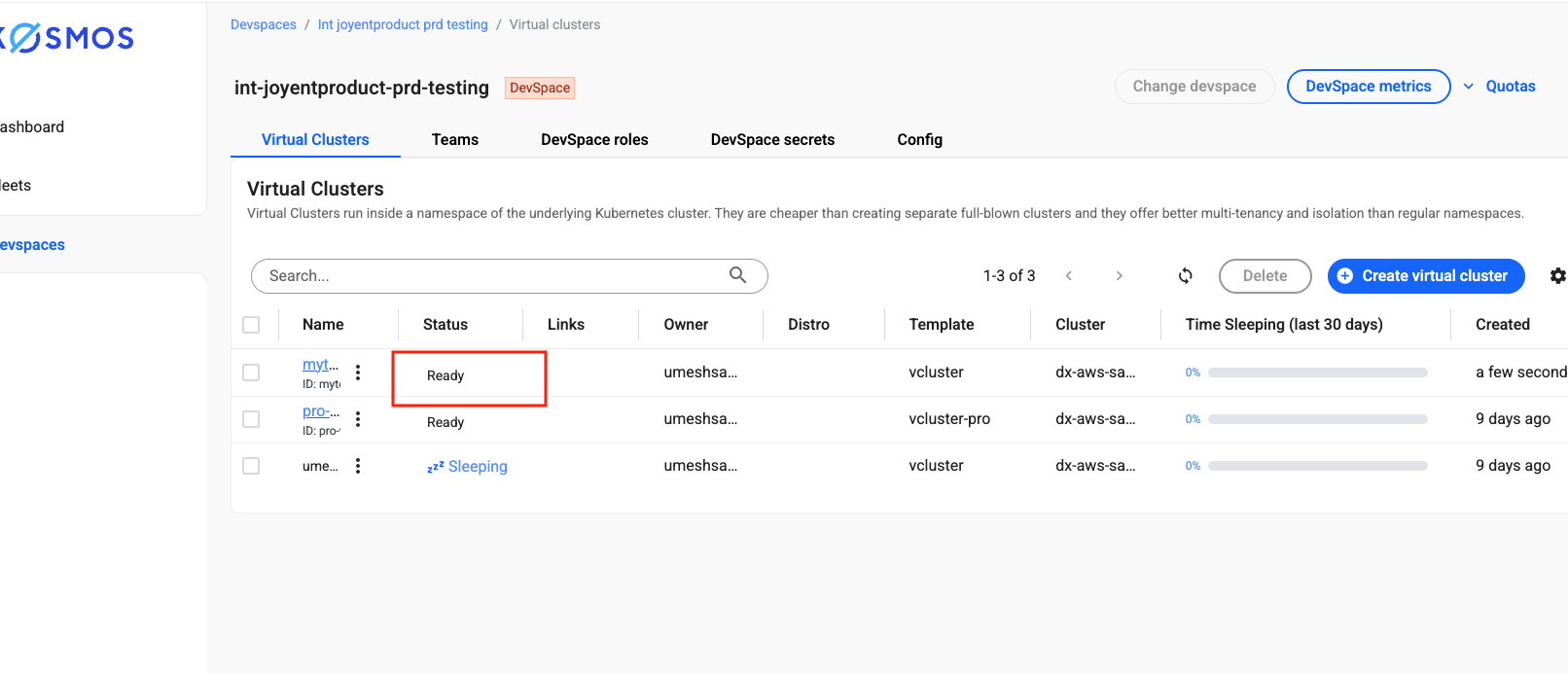Open actions menu for pro-... cluster

(358, 419)
